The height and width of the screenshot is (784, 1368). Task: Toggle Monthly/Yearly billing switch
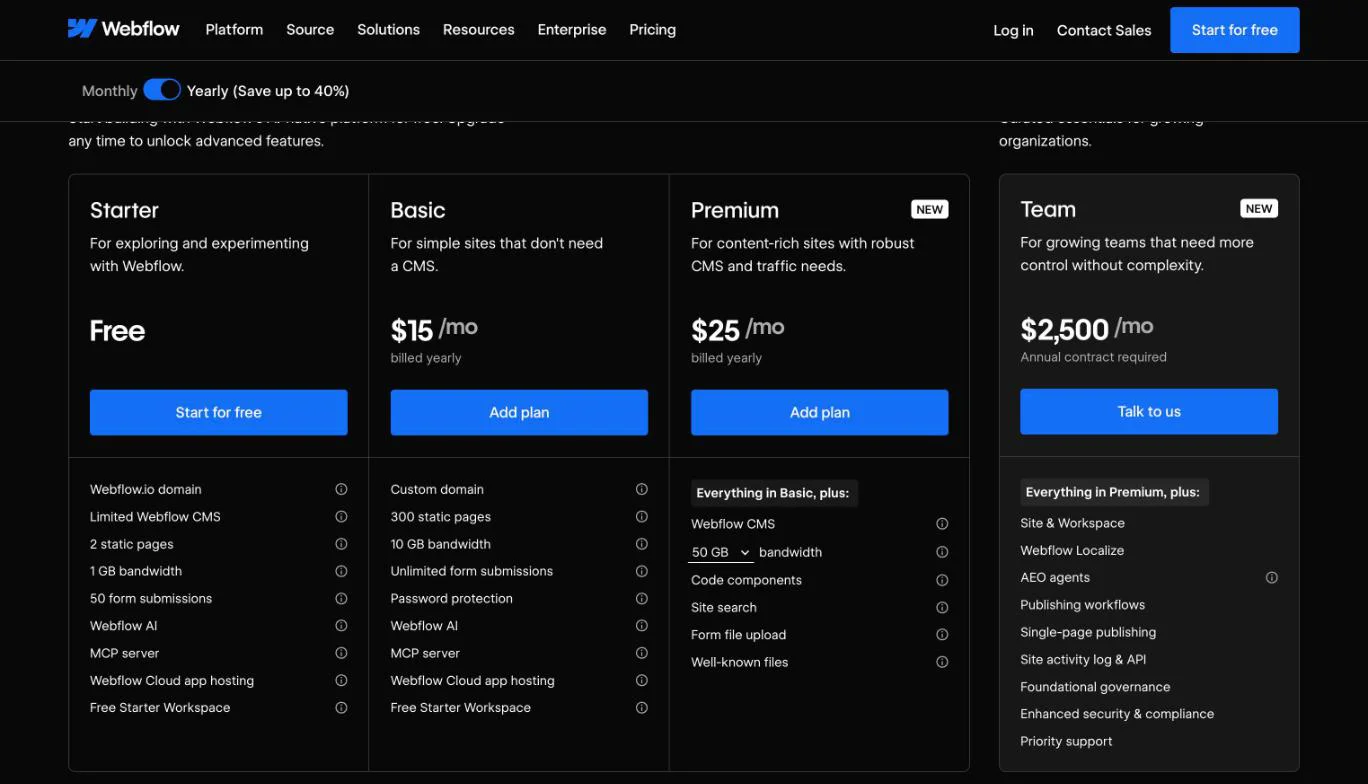point(162,90)
